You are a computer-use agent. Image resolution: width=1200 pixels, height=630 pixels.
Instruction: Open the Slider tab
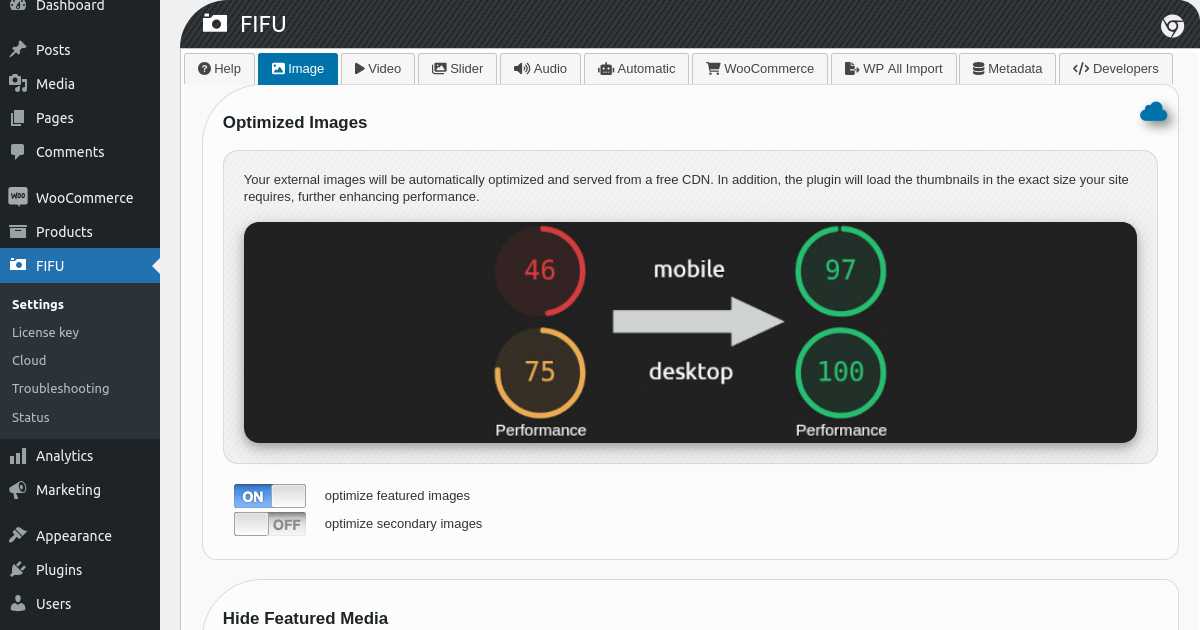pos(457,69)
